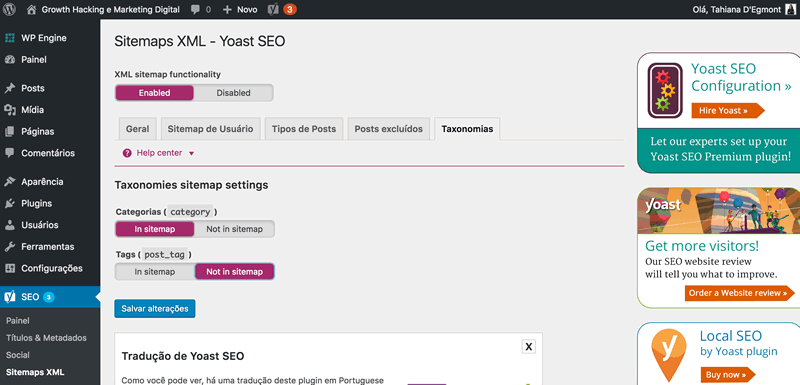
Task: Open the Sitemaps XML submenu item
Action: click(35, 372)
